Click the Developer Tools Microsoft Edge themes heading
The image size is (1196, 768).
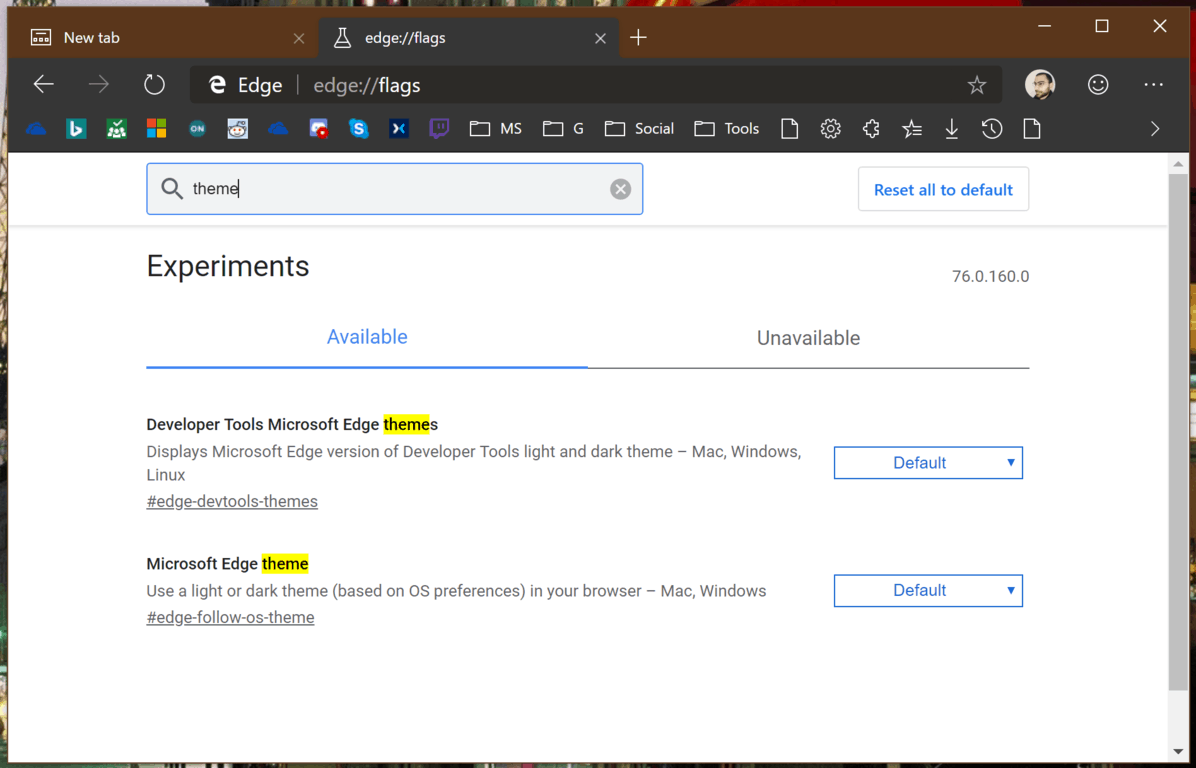(x=292, y=424)
